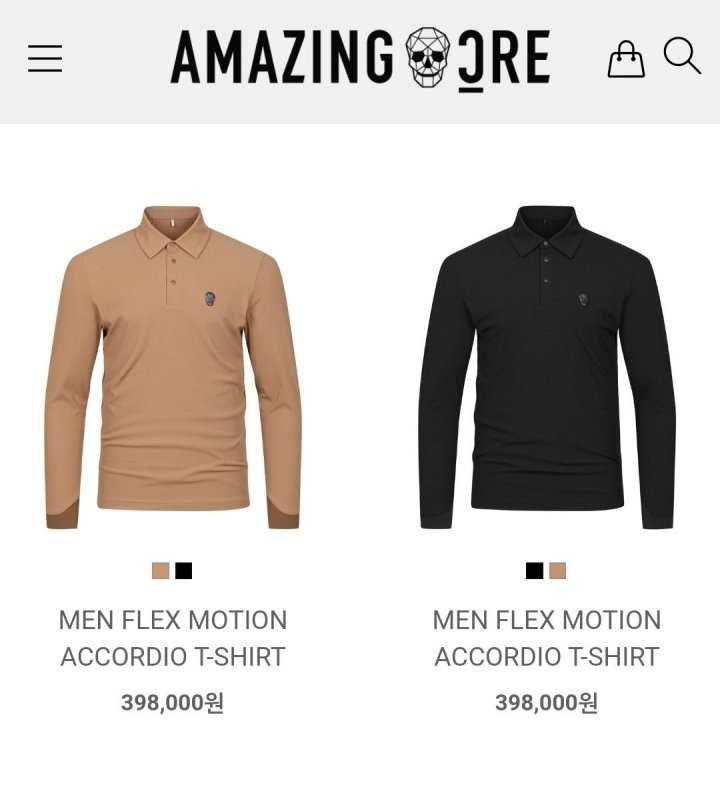Viewport: 720px width, 795px height.
Task: Select beige swatch under the beige shirt
Action: coord(161,570)
